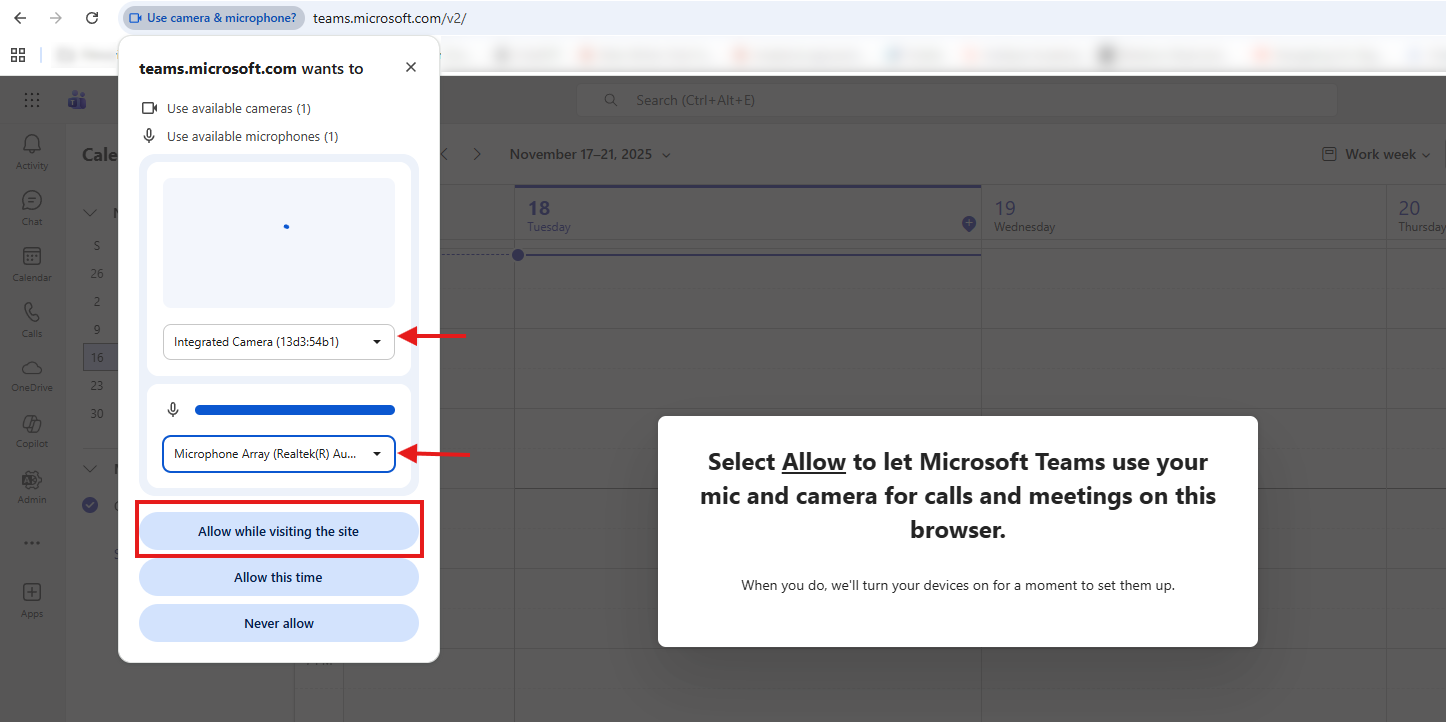The width and height of the screenshot is (1446, 722).
Task: Open Activity in Teams sidebar
Action: pyautogui.click(x=32, y=152)
